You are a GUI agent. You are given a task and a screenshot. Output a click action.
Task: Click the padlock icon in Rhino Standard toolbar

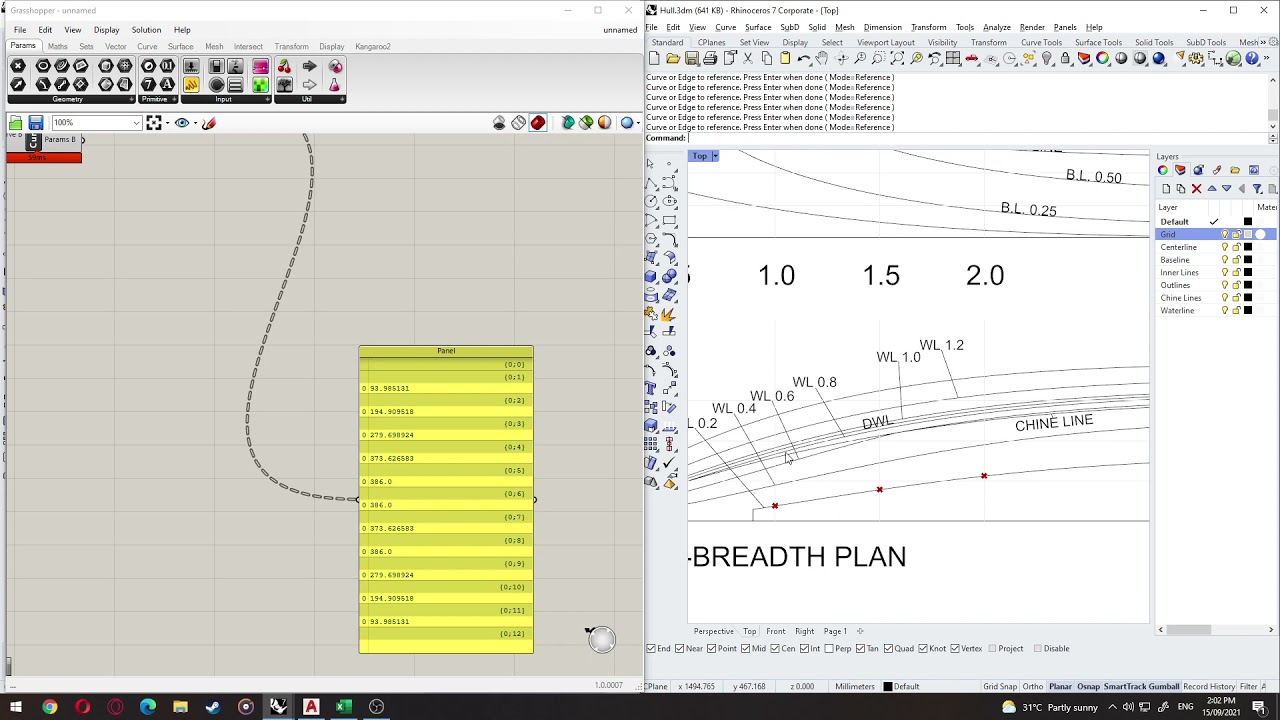click(x=1066, y=59)
